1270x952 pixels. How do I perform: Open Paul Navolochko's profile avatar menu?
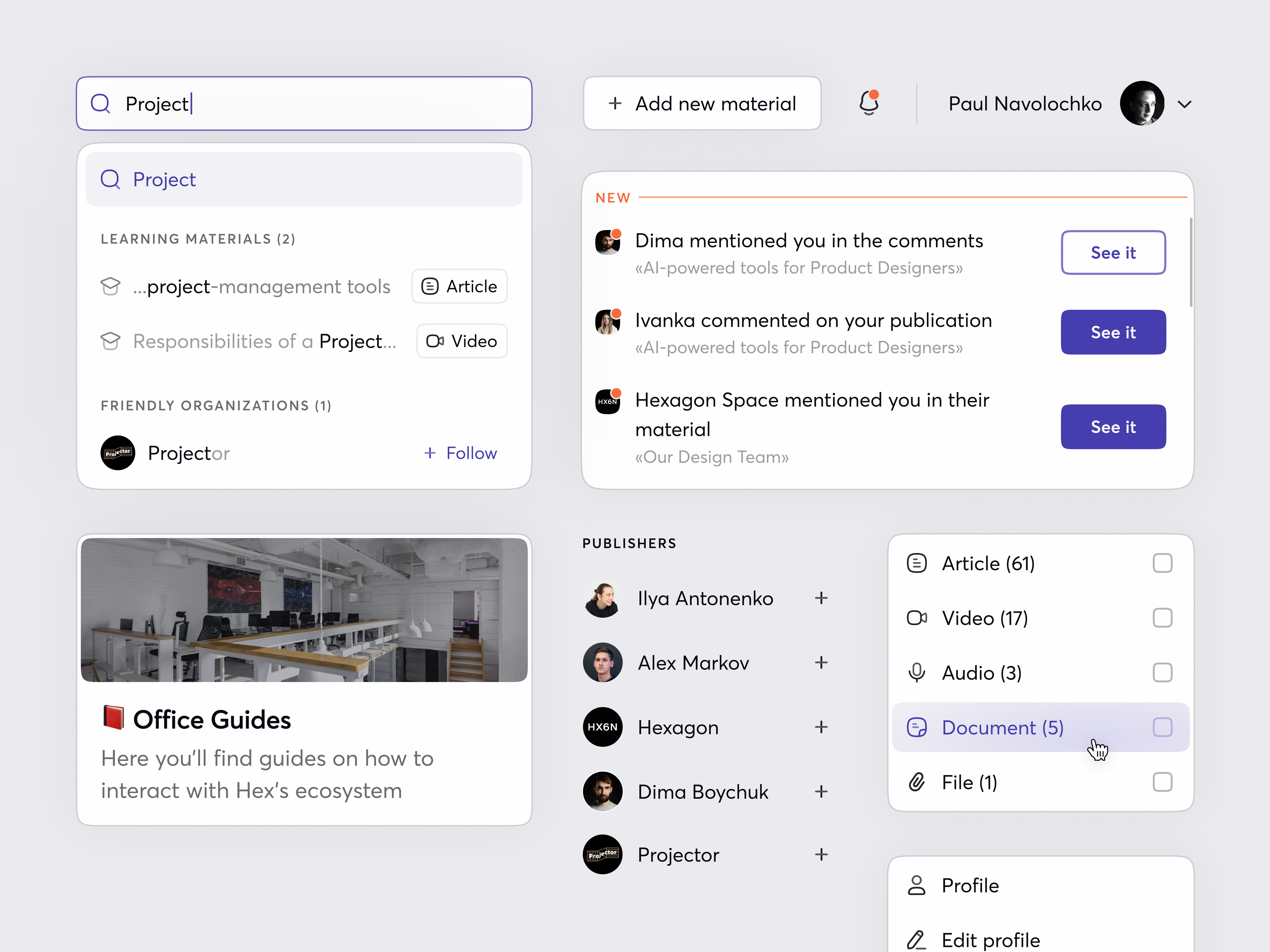[x=1141, y=103]
